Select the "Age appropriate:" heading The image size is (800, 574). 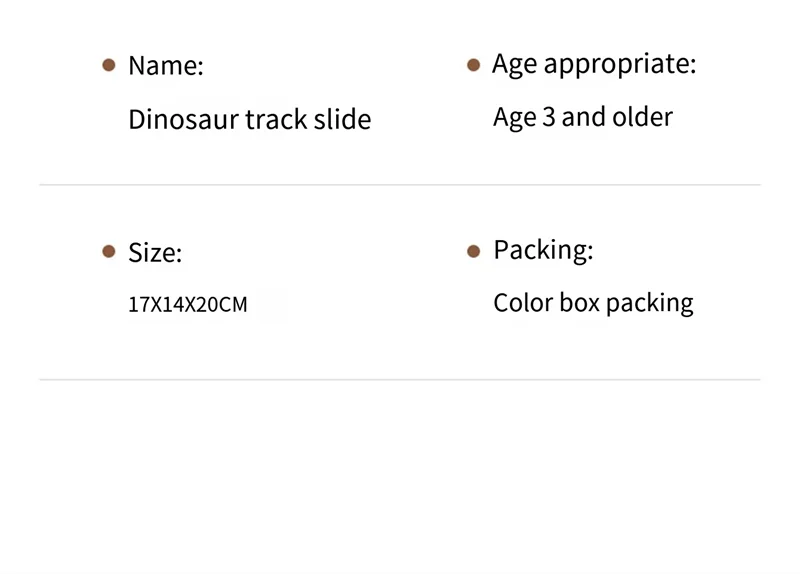point(594,65)
